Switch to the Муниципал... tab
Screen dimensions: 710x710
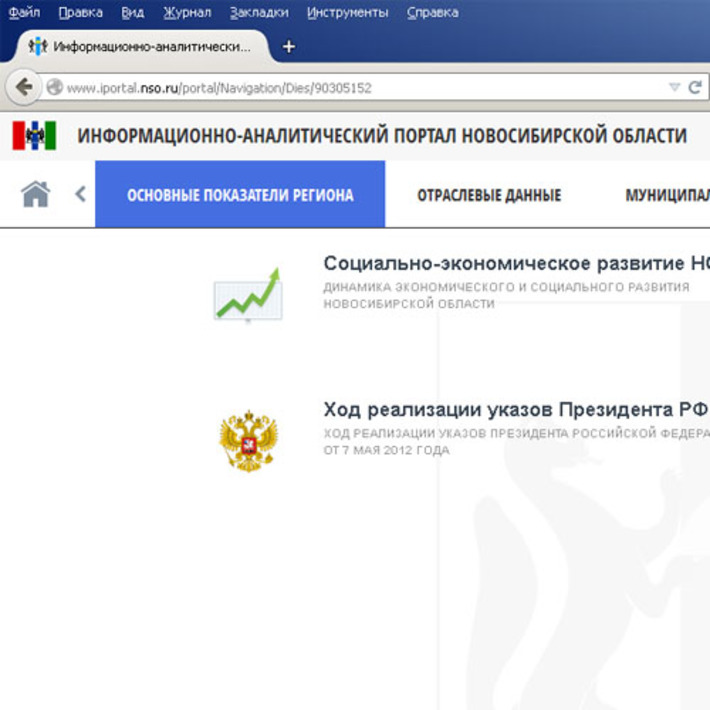tap(667, 195)
